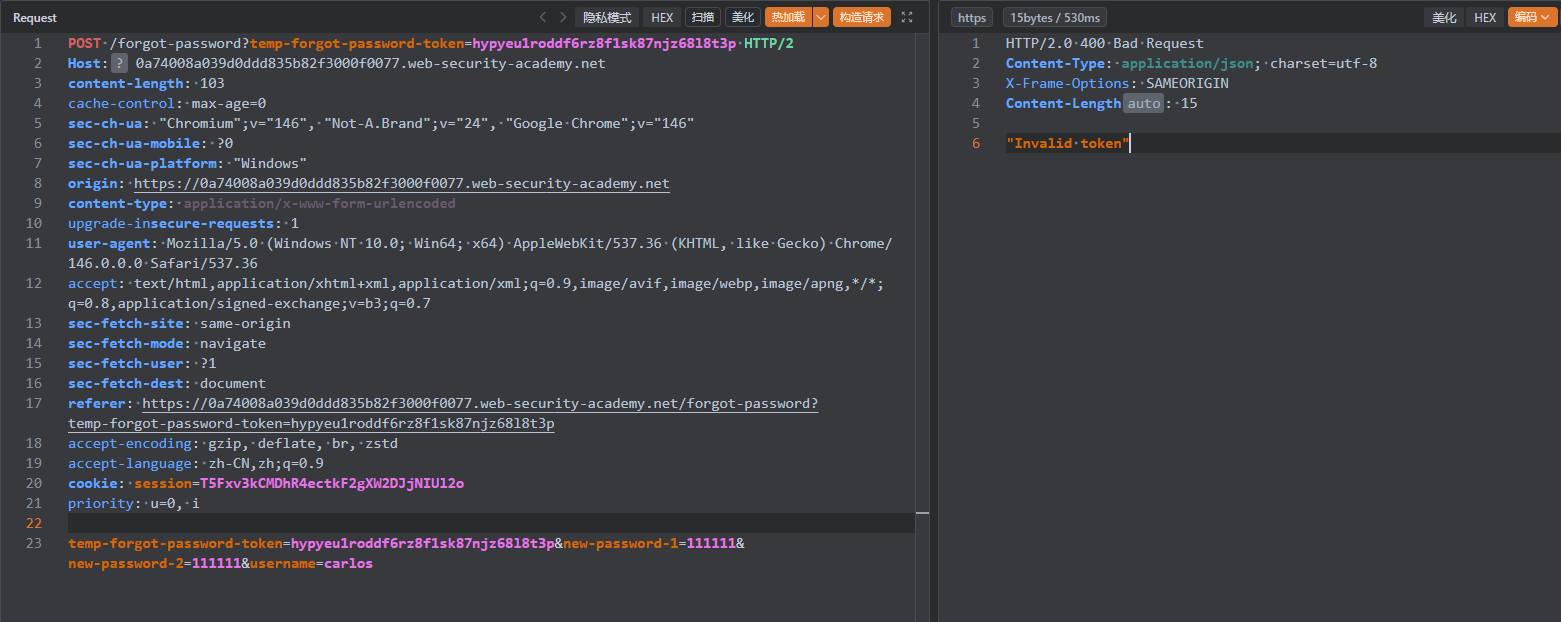Click the previous request arrow icon
1561x622 pixels.
(543, 17)
